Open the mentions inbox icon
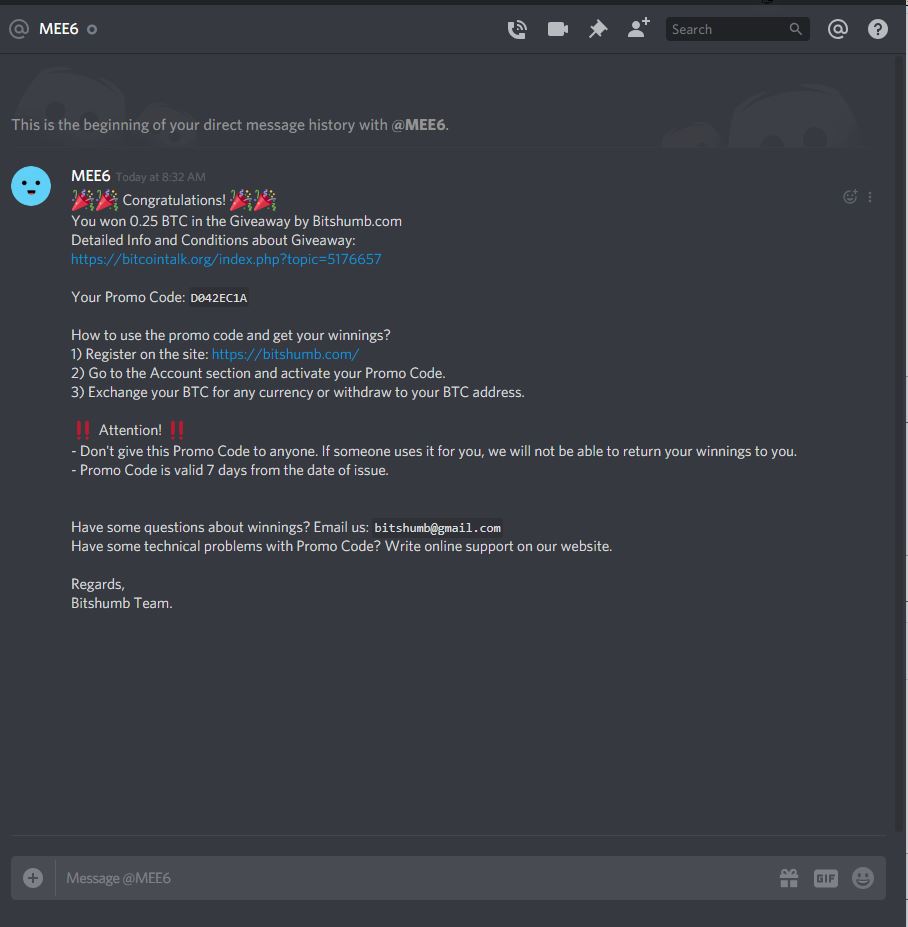The height and width of the screenshot is (927, 908). coord(838,28)
